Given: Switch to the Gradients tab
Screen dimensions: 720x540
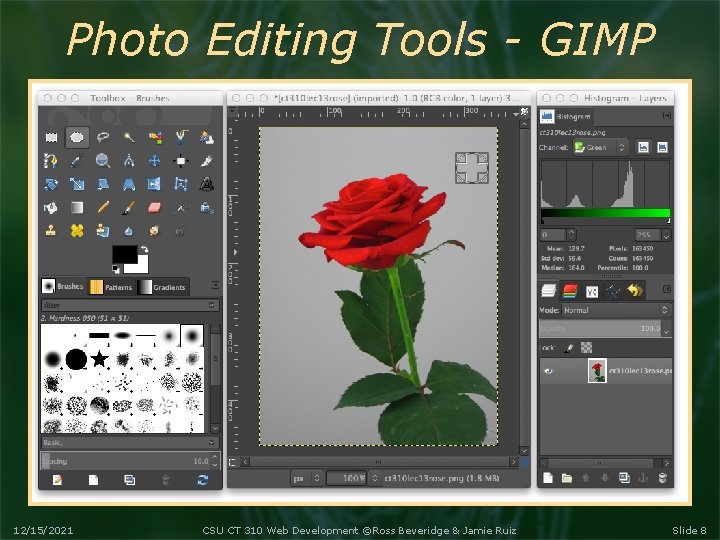Looking at the screenshot, I should click(163, 287).
